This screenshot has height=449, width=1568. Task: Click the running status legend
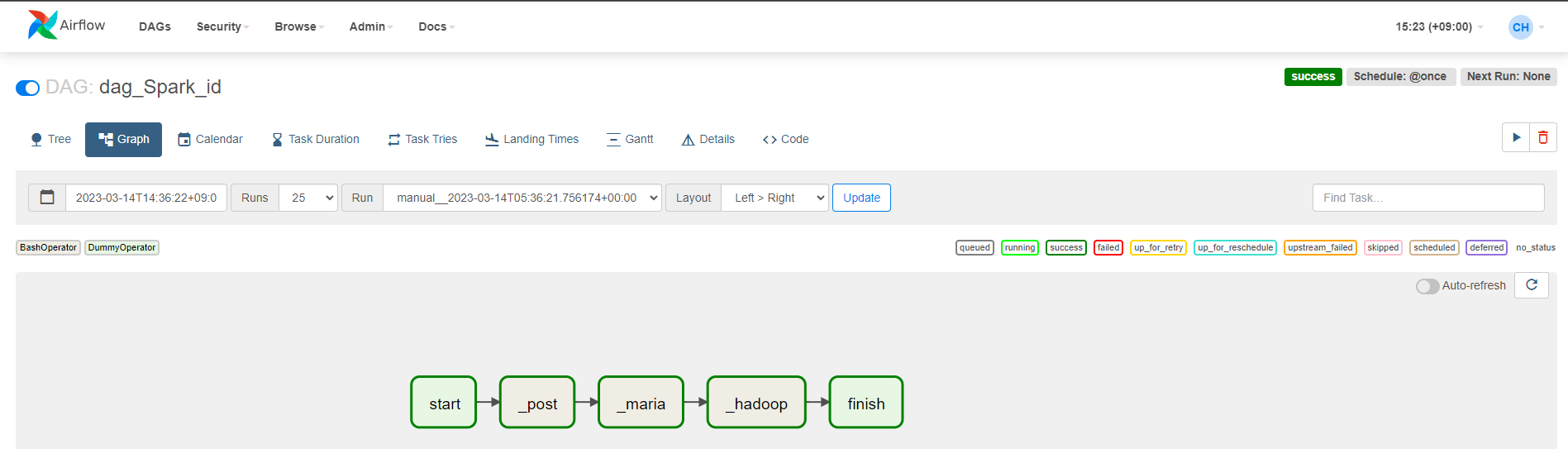1020,247
